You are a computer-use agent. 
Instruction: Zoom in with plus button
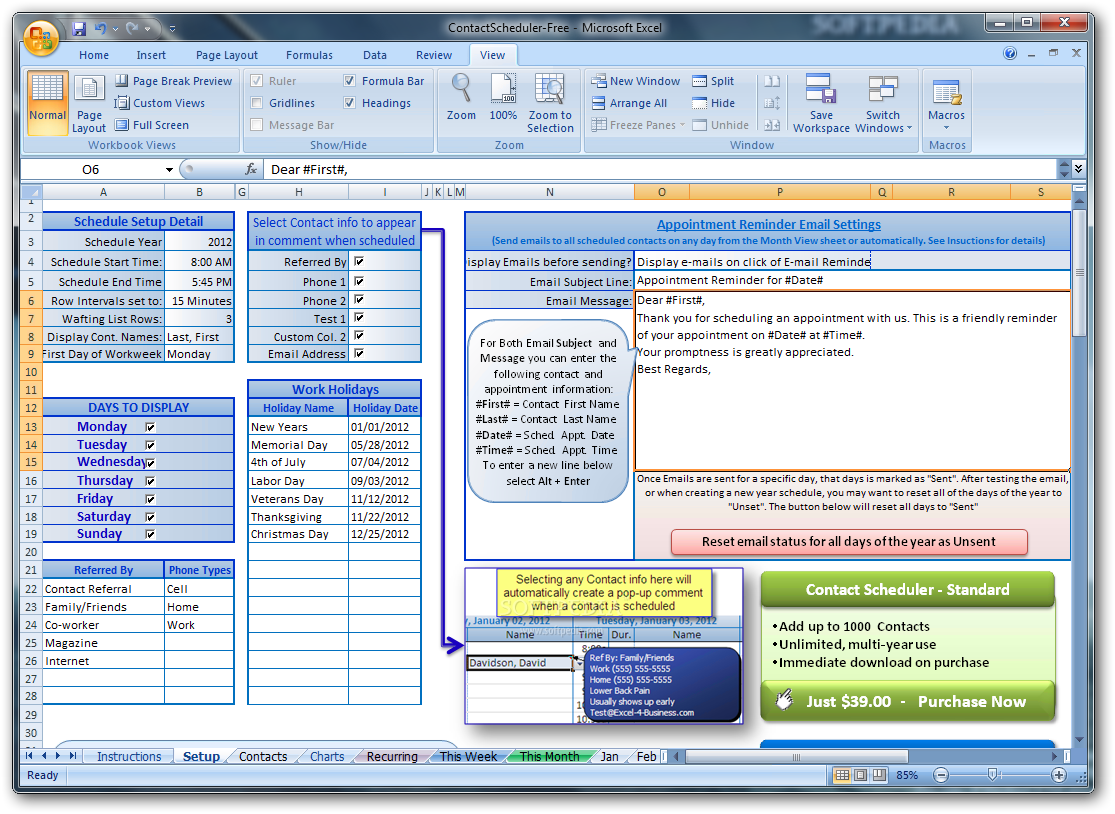1059,776
